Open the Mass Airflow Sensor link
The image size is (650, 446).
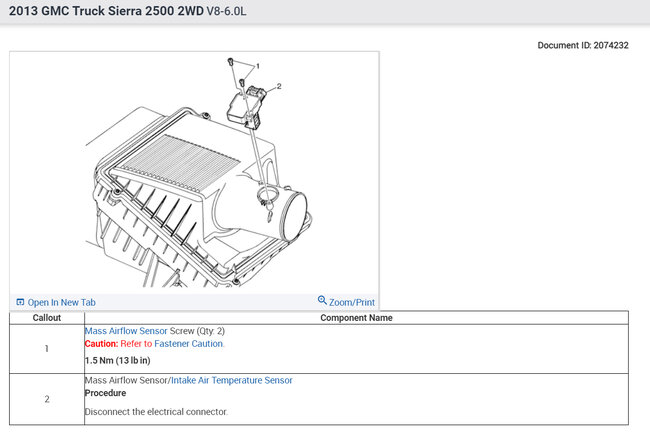point(126,331)
